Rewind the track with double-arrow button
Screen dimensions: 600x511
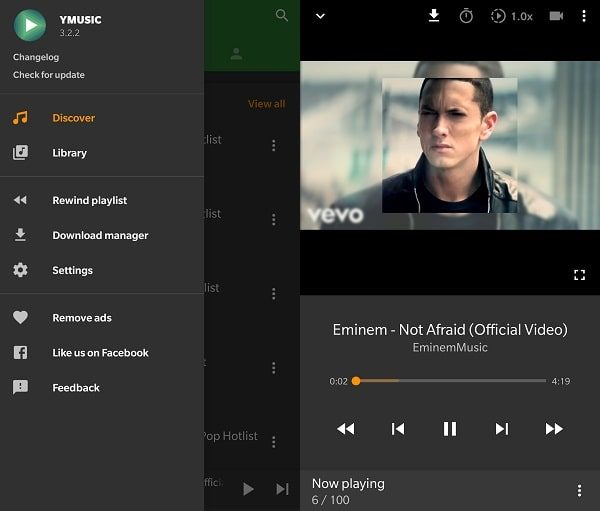click(x=346, y=429)
